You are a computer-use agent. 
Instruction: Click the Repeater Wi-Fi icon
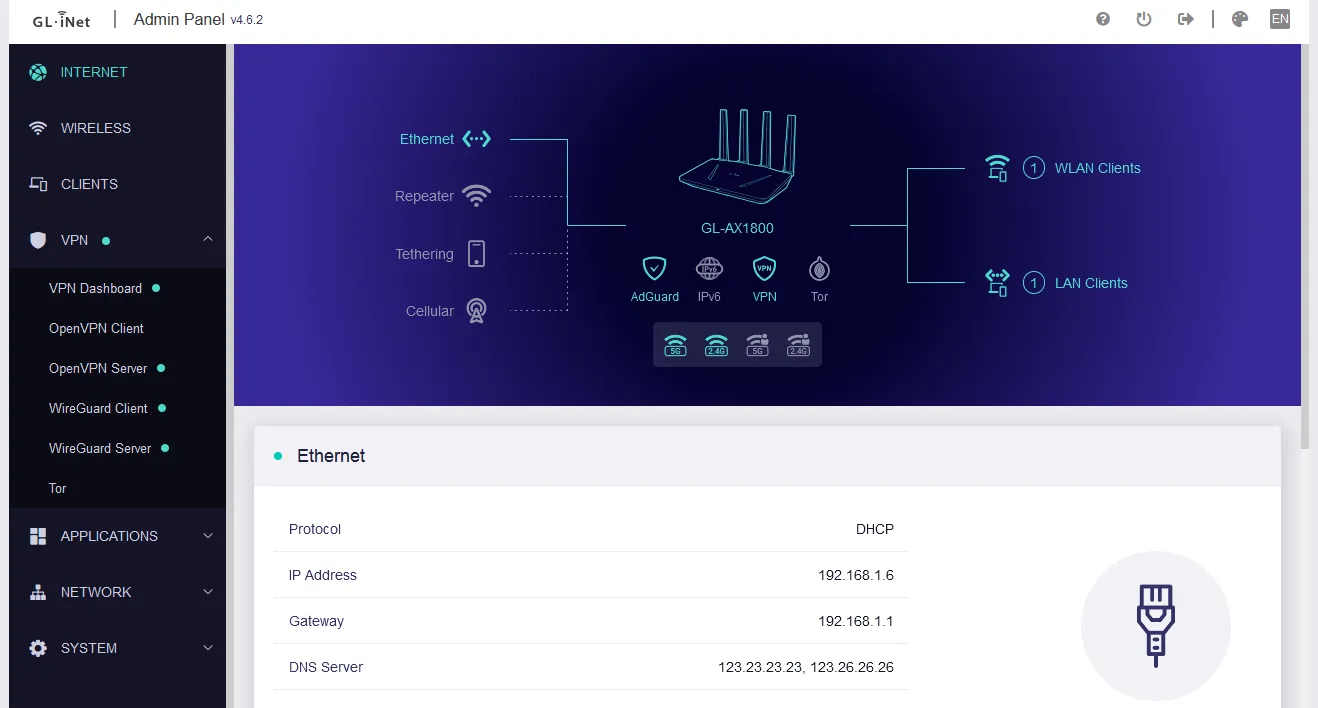[x=476, y=196]
